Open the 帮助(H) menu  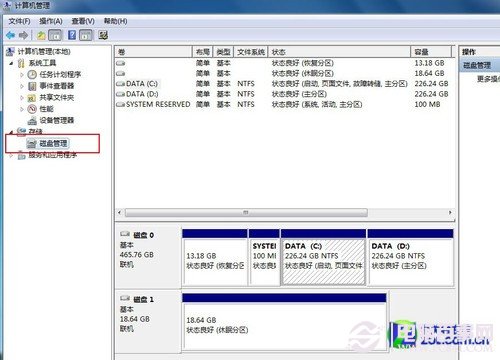pos(115,21)
